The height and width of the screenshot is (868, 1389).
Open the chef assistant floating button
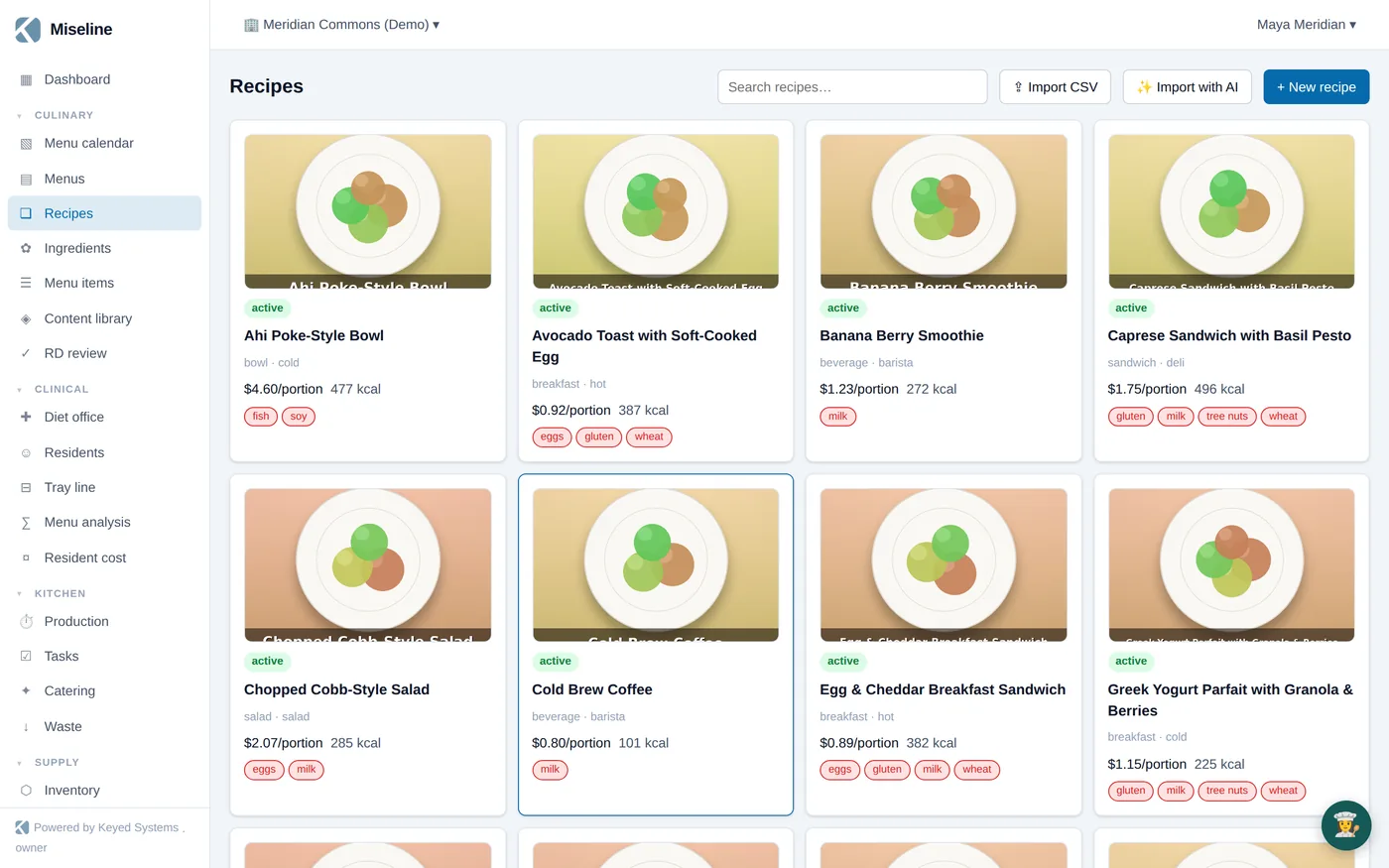click(x=1346, y=825)
